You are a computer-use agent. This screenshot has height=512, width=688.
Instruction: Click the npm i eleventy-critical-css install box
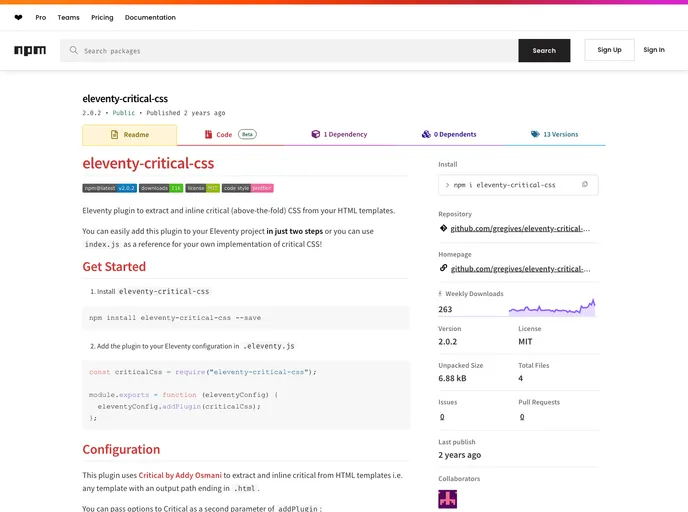[518, 185]
